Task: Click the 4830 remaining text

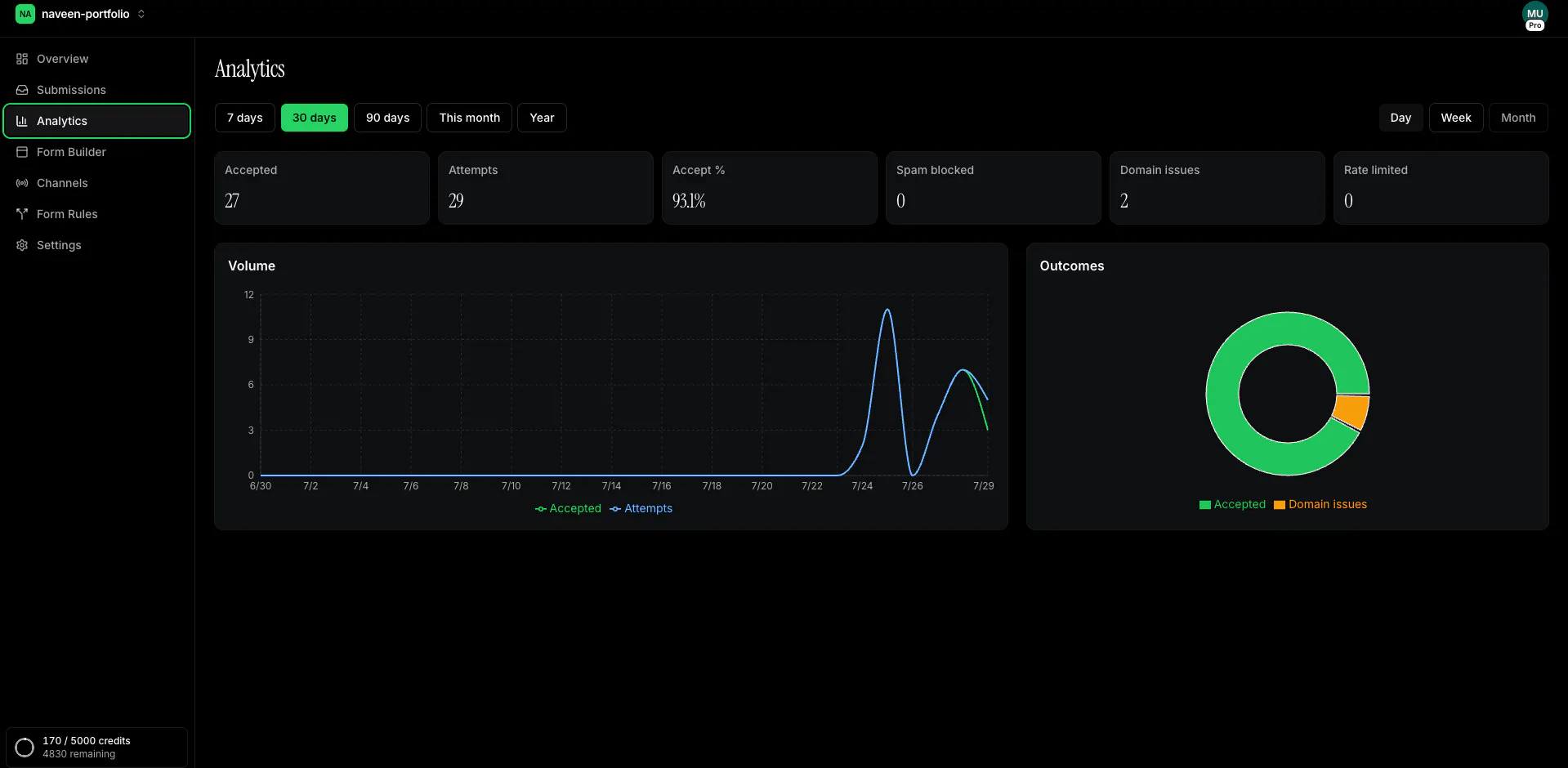Action: click(79, 754)
